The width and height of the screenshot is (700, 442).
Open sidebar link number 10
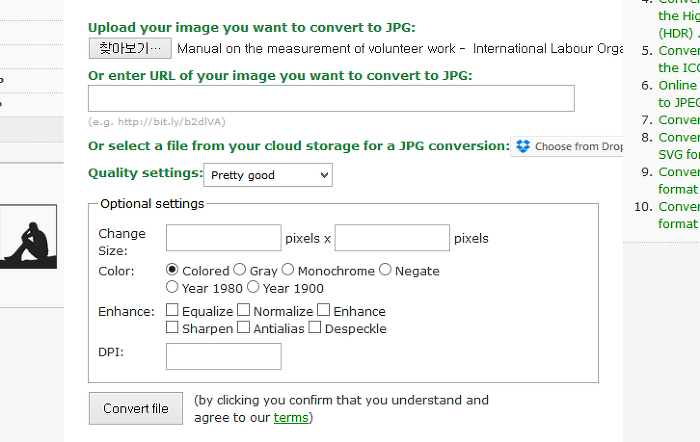(679, 215)
